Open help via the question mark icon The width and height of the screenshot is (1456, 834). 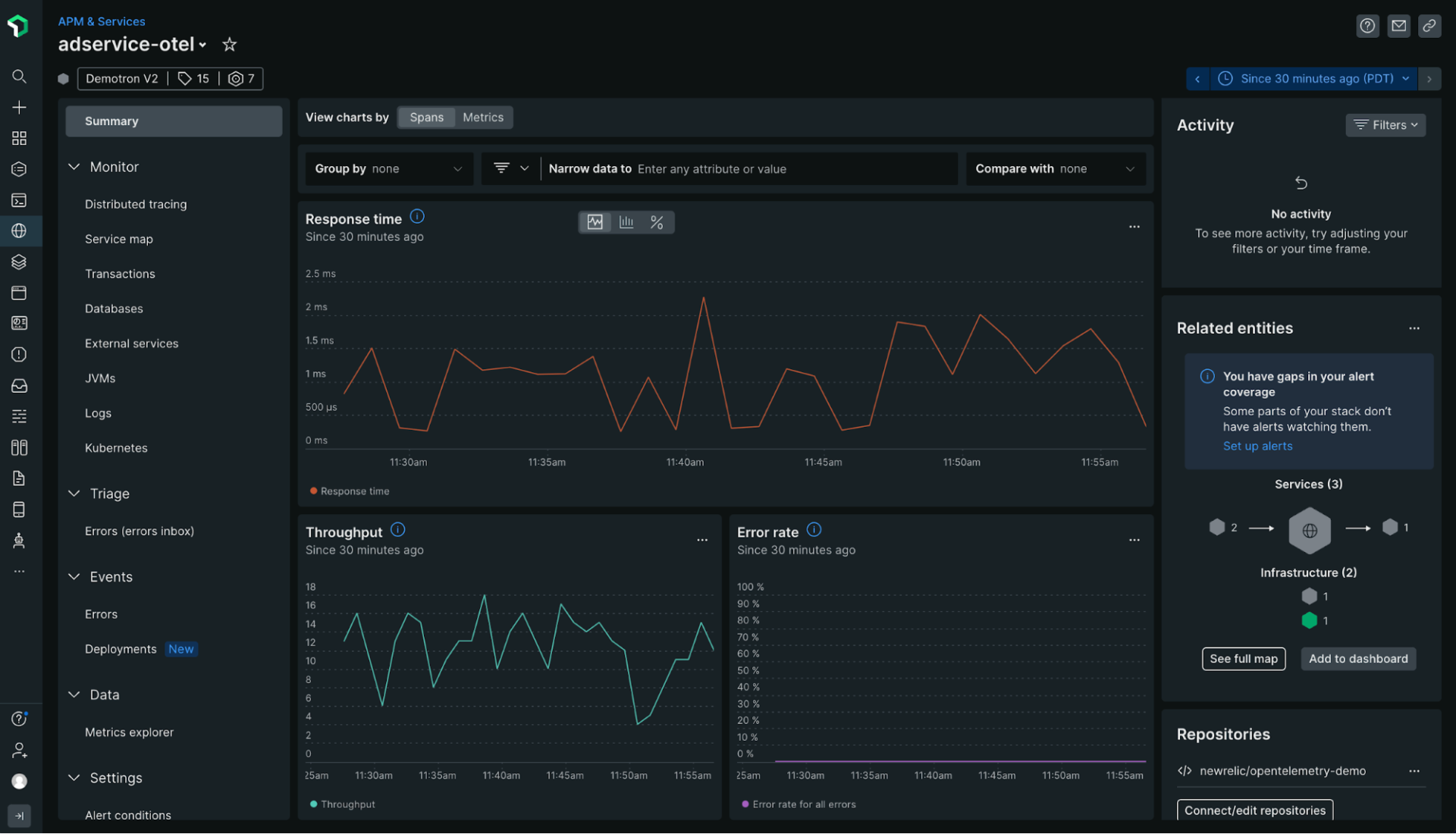(1368, 25)
